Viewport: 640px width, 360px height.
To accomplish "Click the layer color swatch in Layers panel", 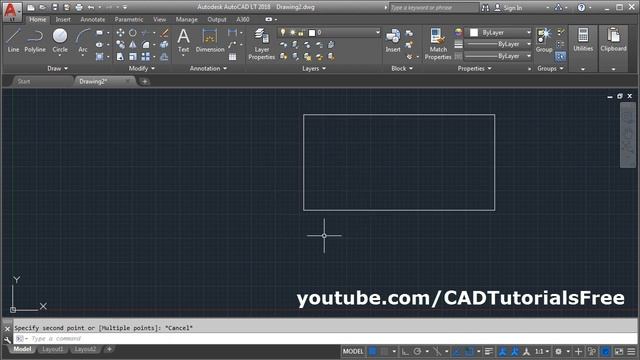I will click(312, 32).
